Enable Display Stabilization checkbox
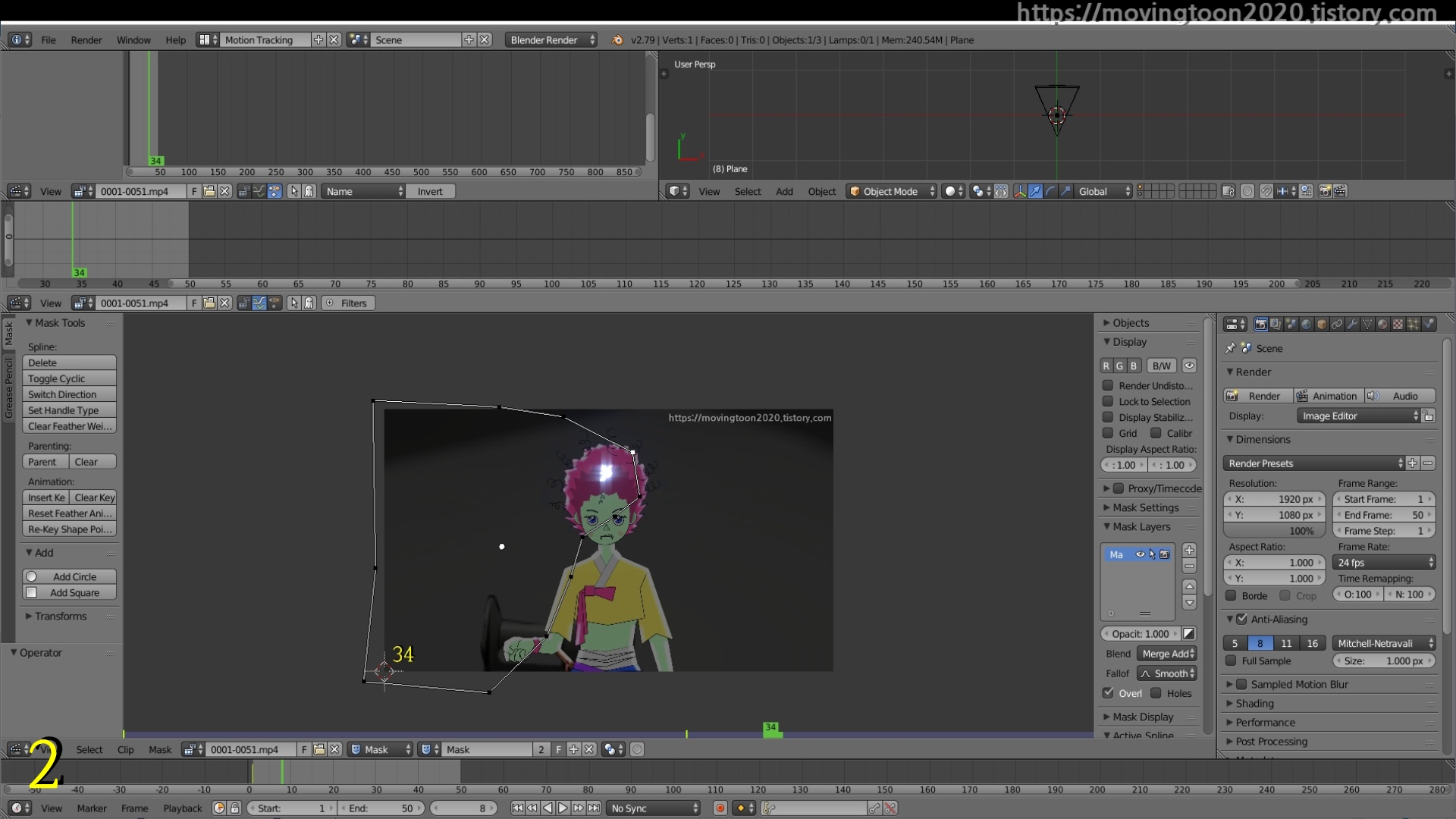Image resolution: width=1456 pixels, height=819 pixels. [x=1108, y=417]
